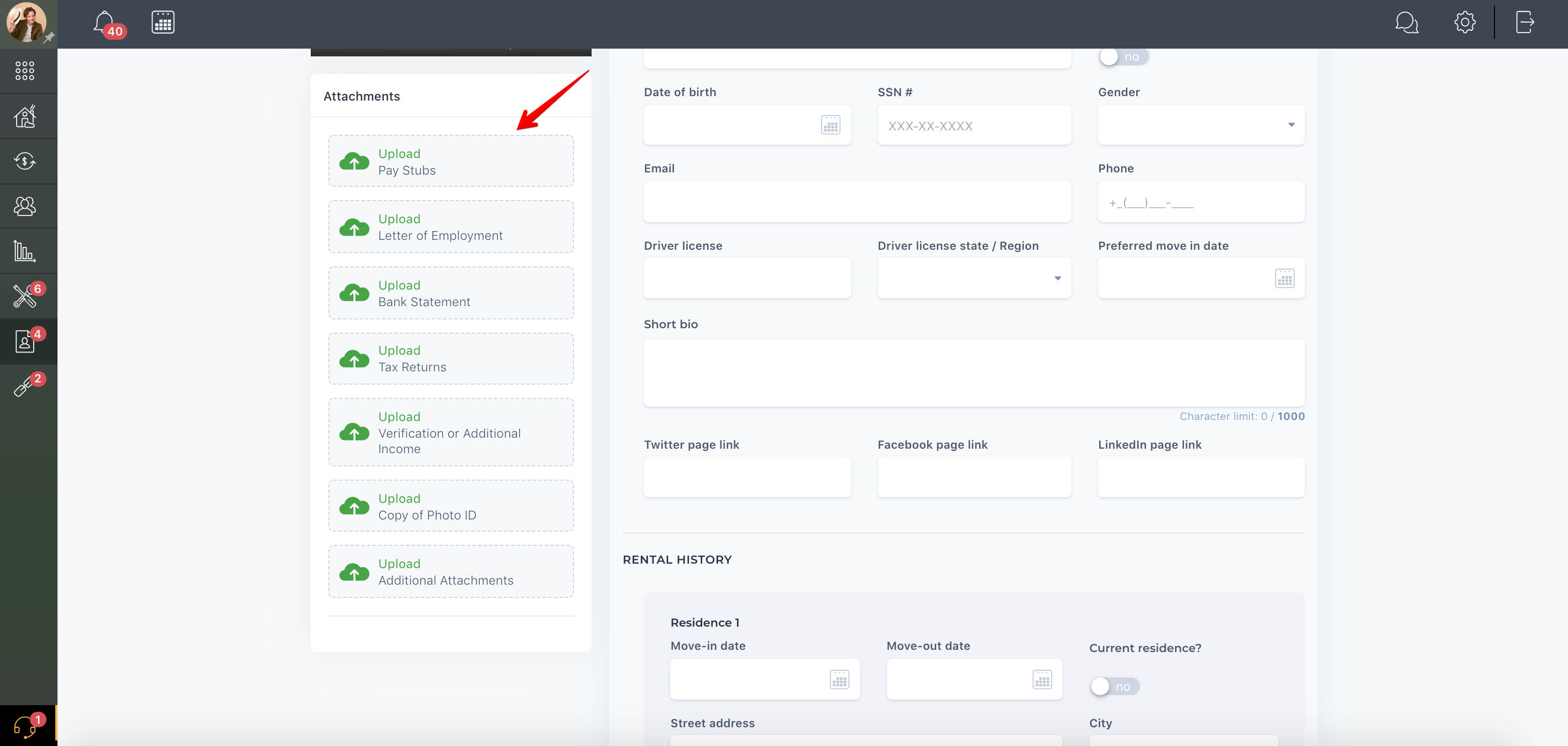Open the contacts people sidebar icon
This screenshot has width=1568, height=746.
tap(25, 206)
